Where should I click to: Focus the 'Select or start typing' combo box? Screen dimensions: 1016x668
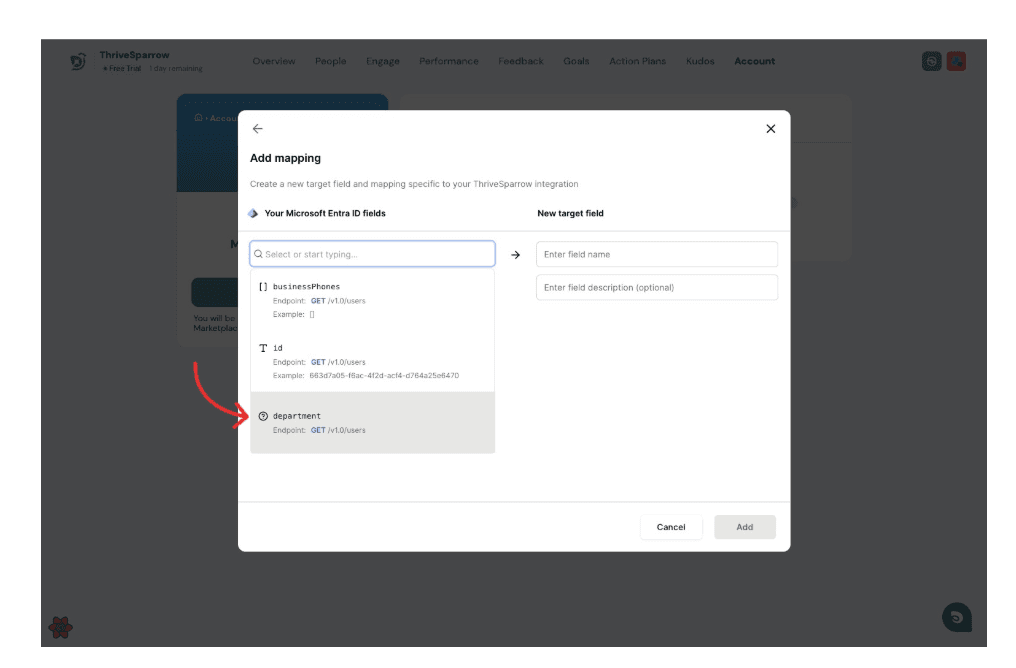click(378, 254)
